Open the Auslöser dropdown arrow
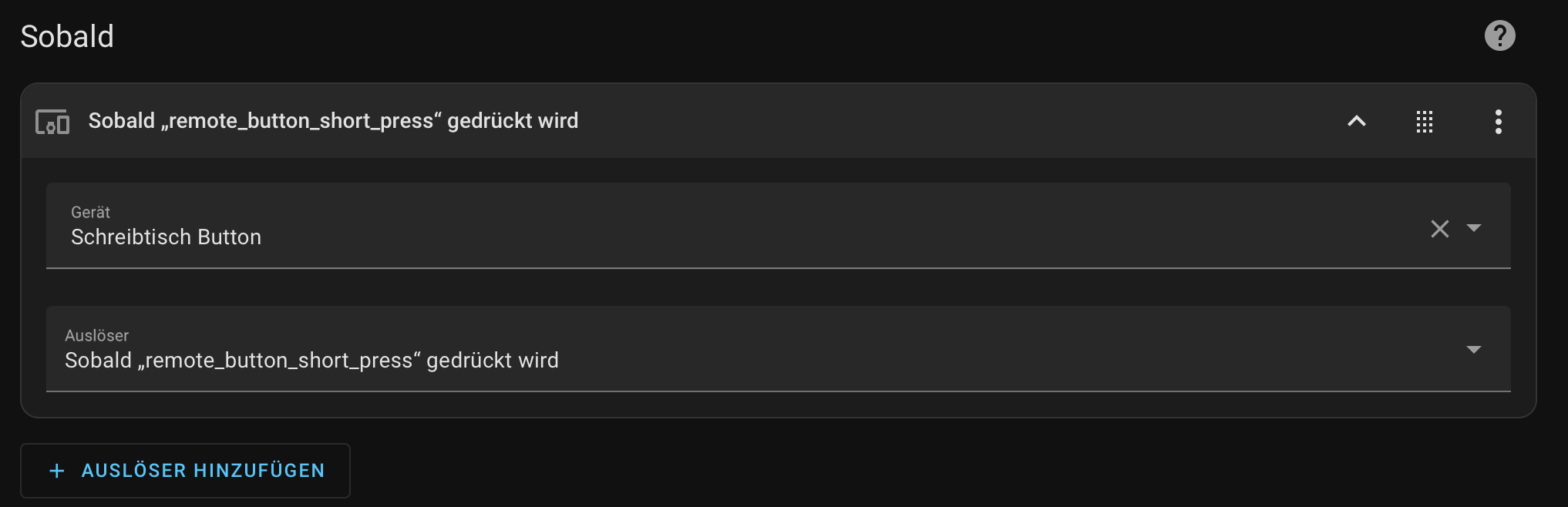The width and height of the screenshot is (1568, 507). [1474, 350]
